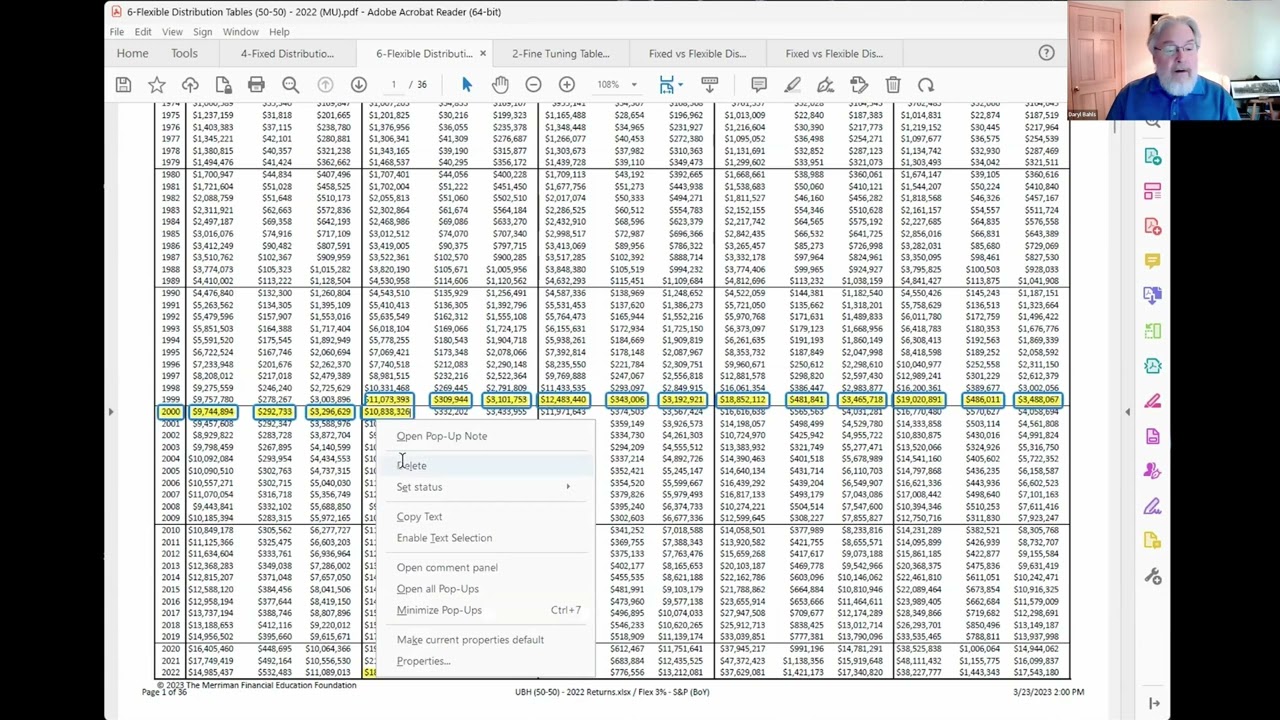Zoom in with the plus circle icon

coord(567,85)
